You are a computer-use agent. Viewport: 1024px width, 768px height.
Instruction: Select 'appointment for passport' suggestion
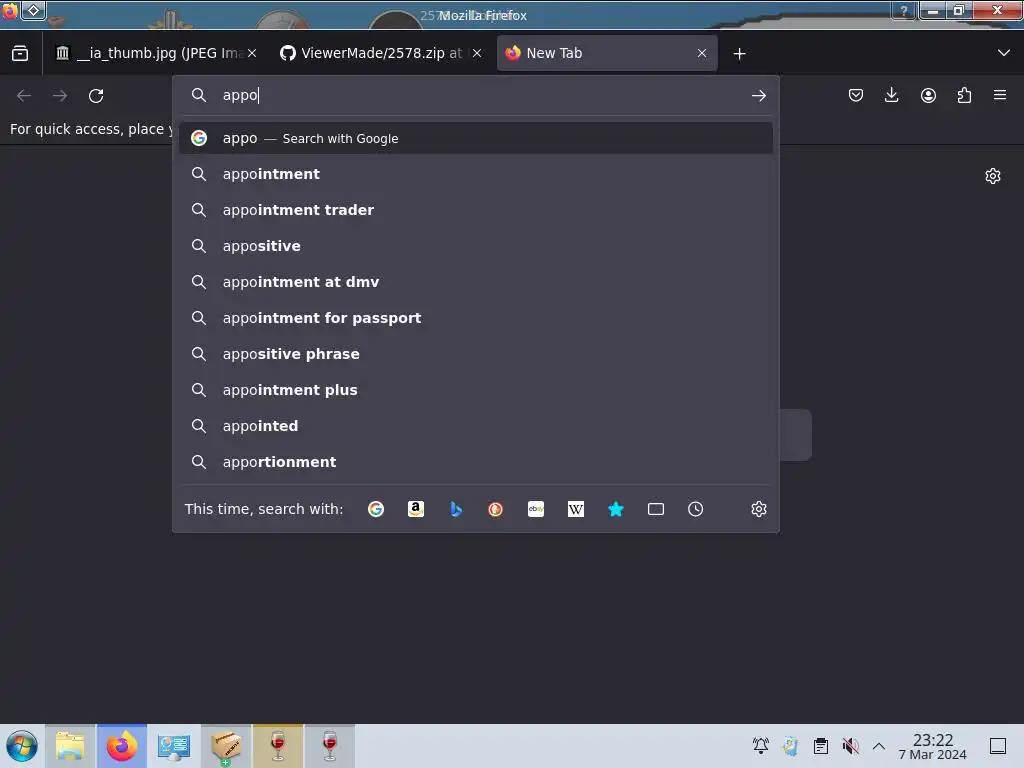point(475,318)
